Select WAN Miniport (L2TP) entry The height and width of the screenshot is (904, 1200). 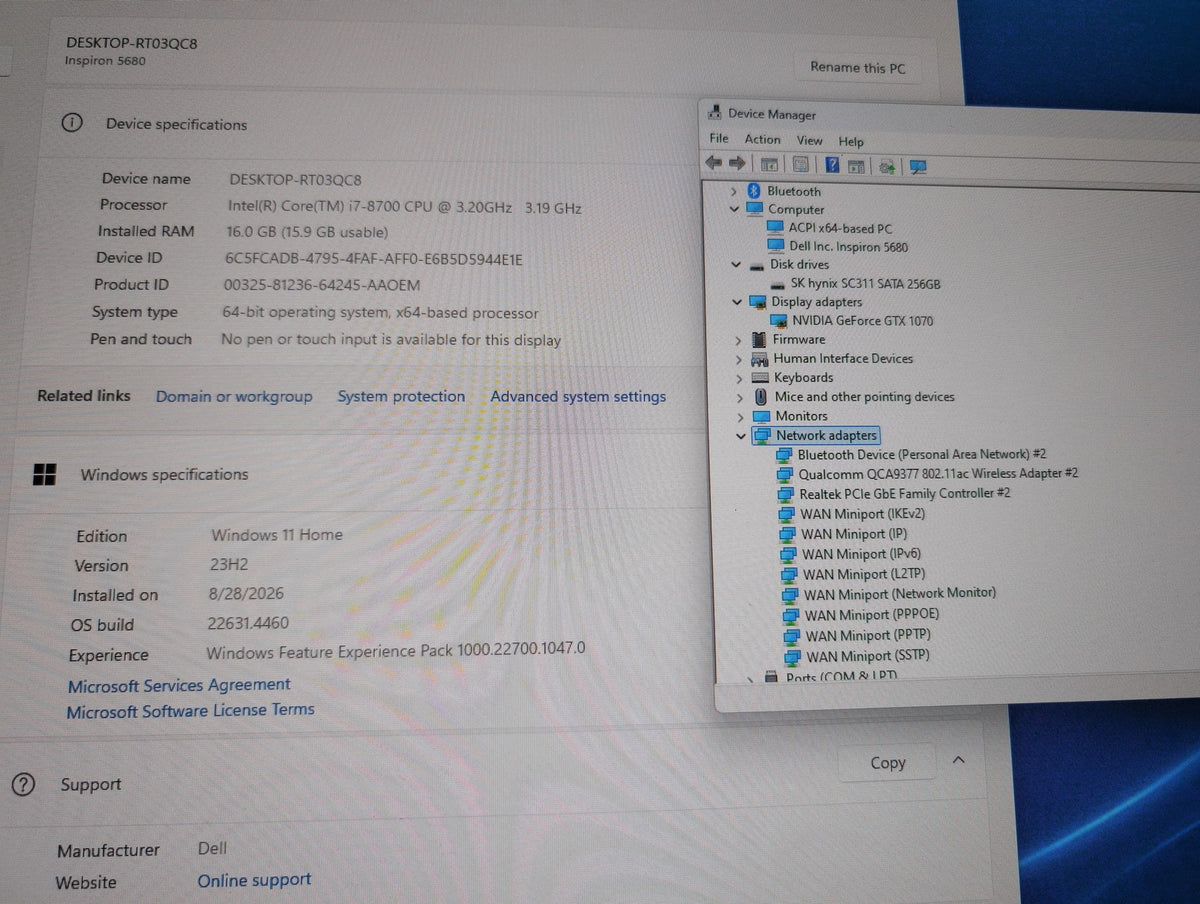point(863,574)
